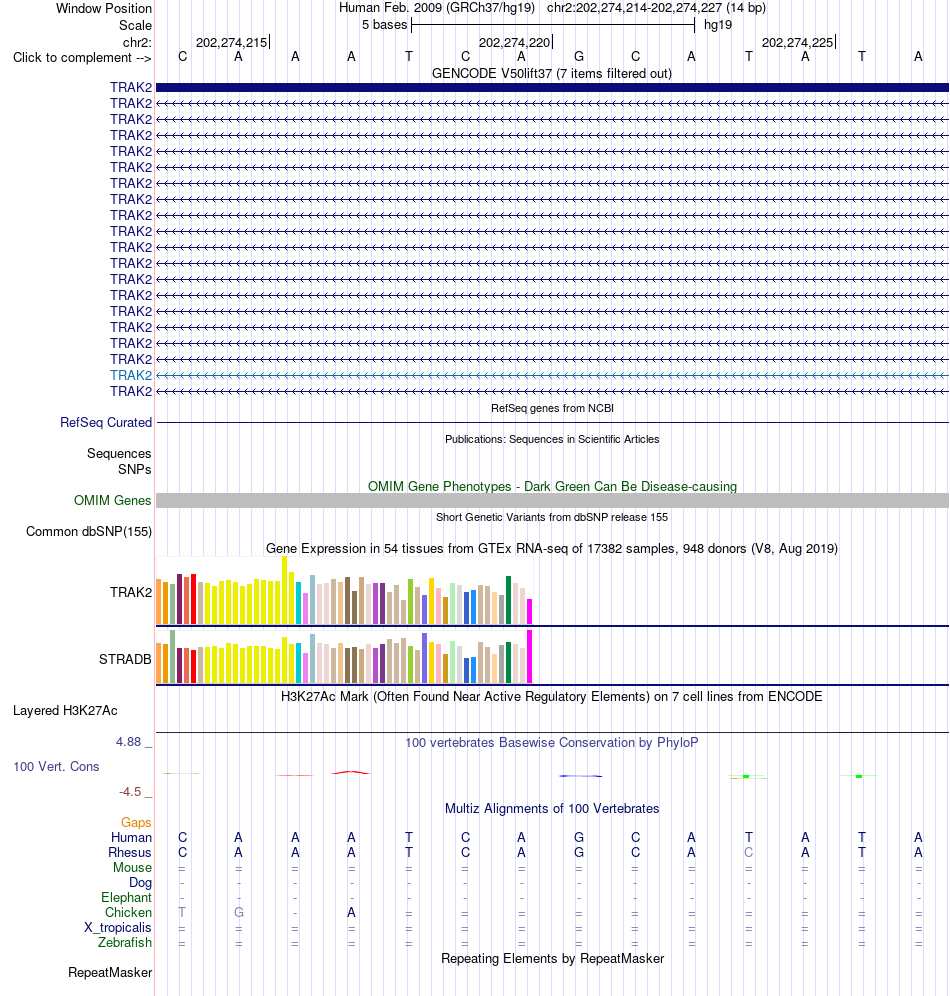950x996 pixels.
Task: Click the light-blue TRAK2 transcript arrow line
Action: (552, 375)
